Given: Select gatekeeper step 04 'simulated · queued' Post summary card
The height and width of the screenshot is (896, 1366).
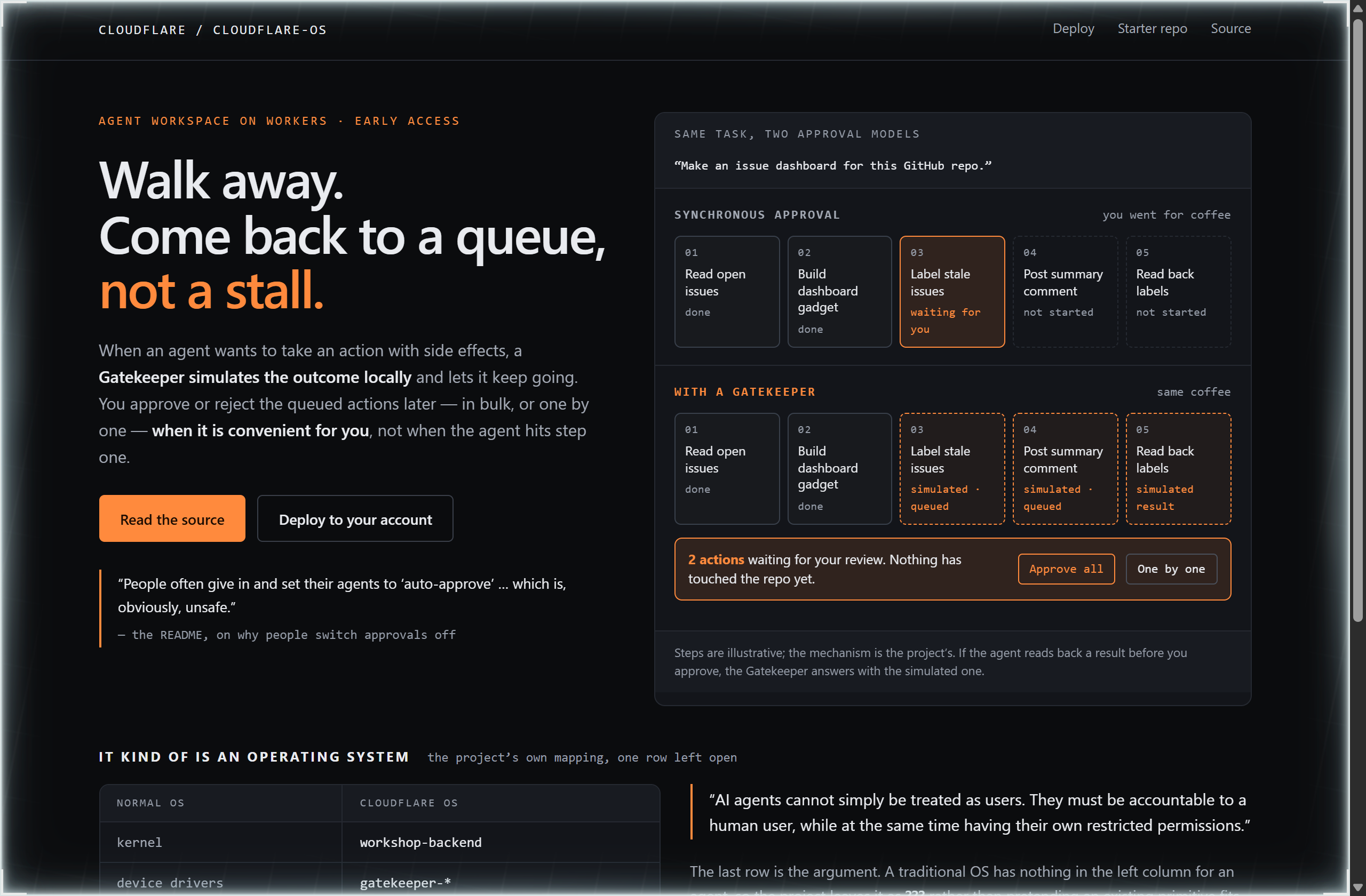Looking at the screenshot, I should (1065, 469).
